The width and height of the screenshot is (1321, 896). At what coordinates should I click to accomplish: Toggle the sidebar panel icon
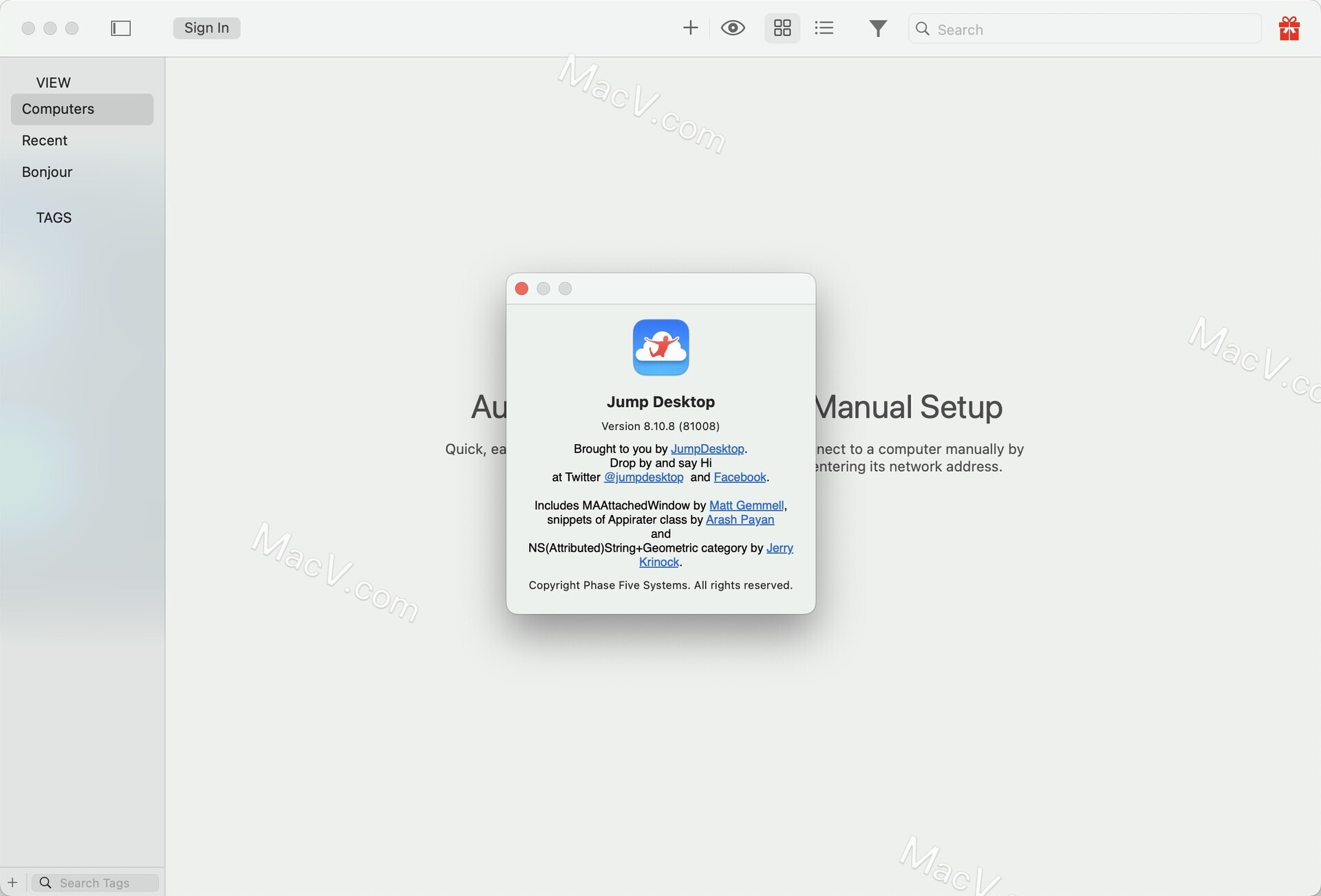(x=120, y=28)
